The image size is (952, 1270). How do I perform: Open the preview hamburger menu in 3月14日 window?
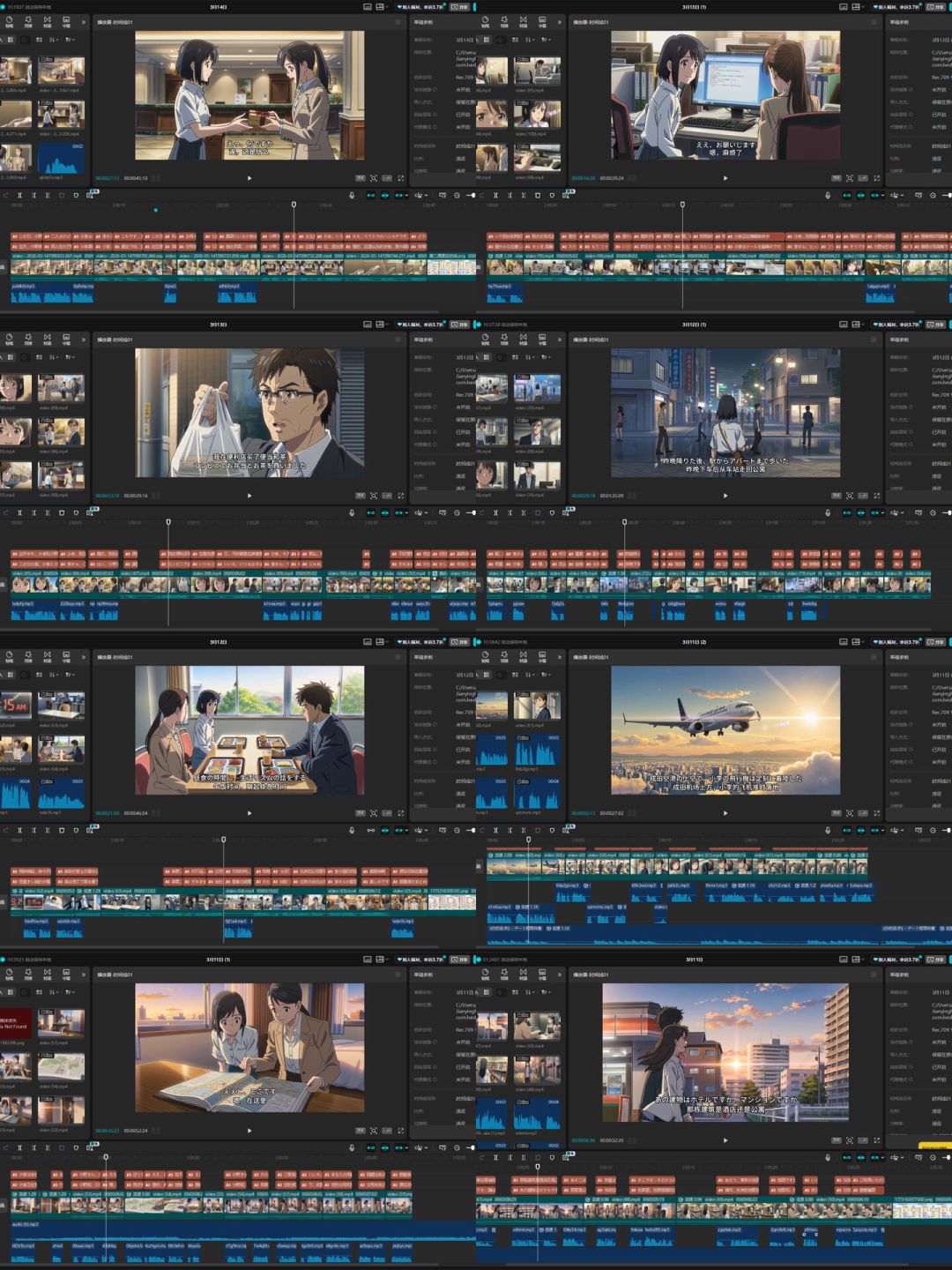pyautogui.click(x=398, y=21)
